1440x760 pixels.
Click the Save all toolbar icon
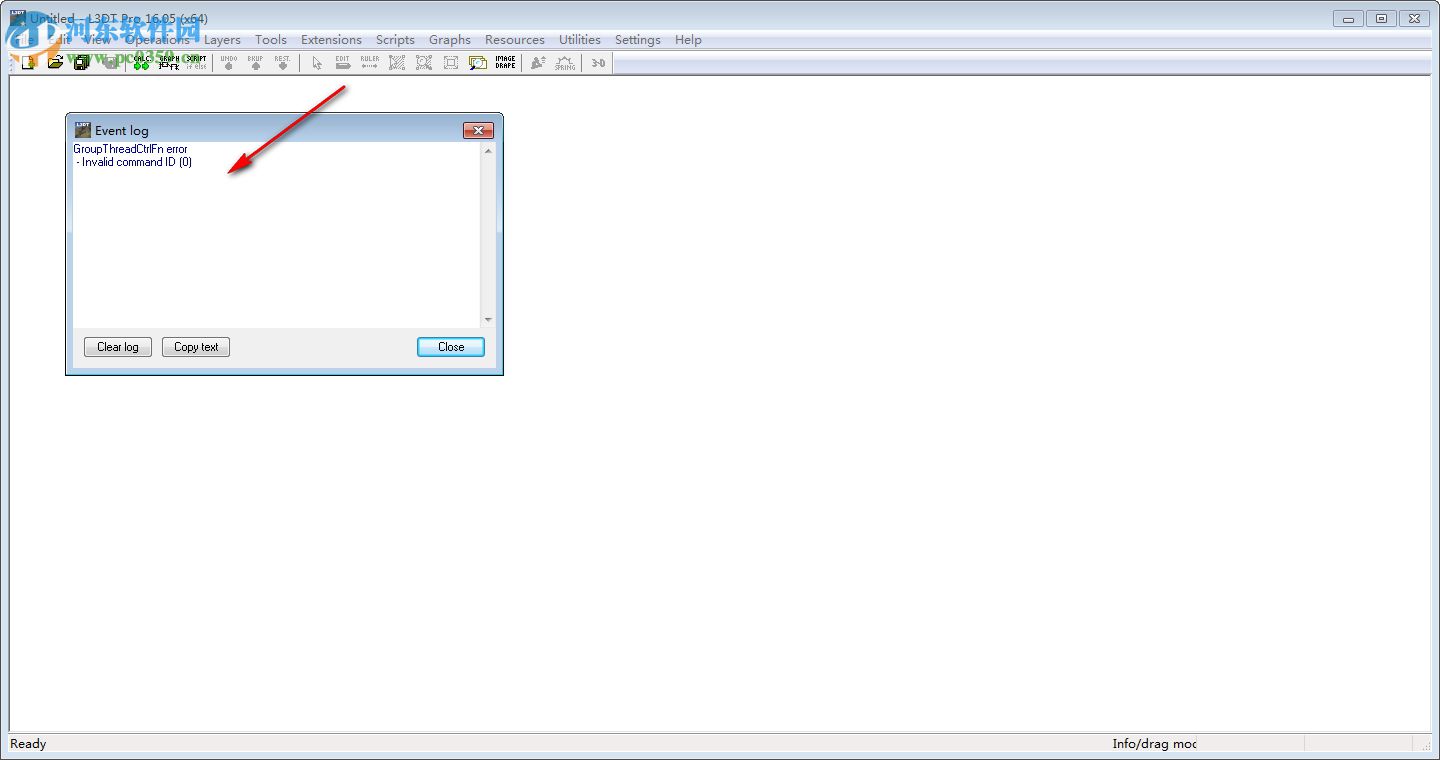point(82,62)
